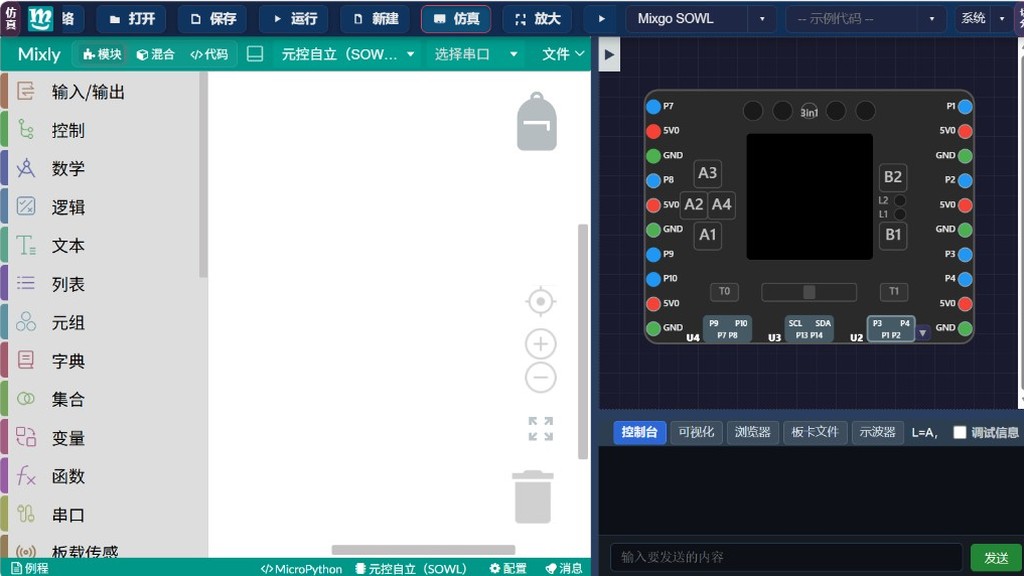Click the workspace vertical scrollbar

point(583,342)
